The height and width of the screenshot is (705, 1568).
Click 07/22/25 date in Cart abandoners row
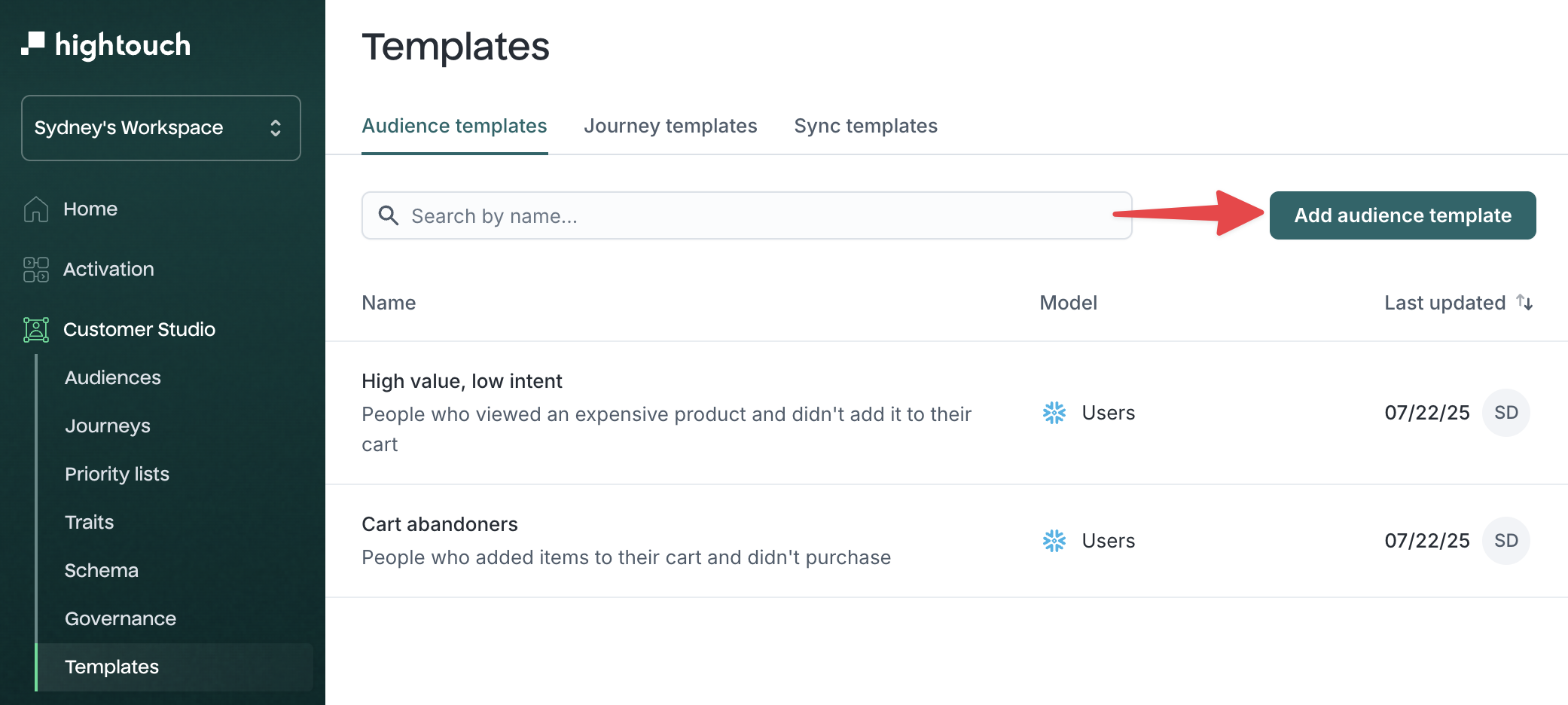click(1426, 541)
